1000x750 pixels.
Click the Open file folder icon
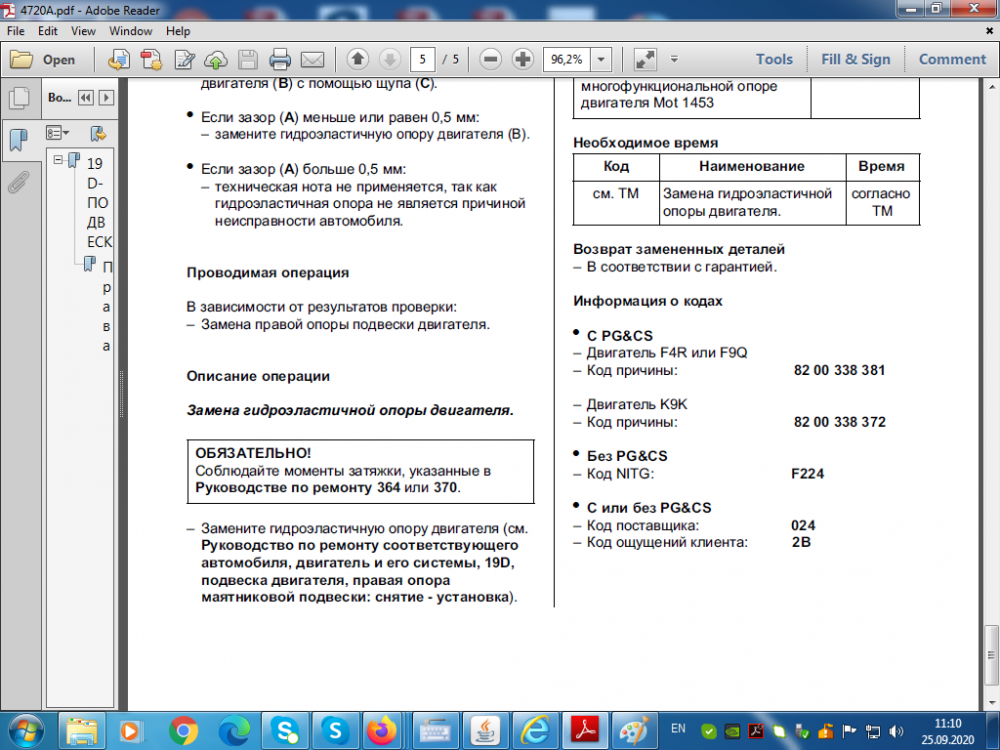click(x=21, y=59)
